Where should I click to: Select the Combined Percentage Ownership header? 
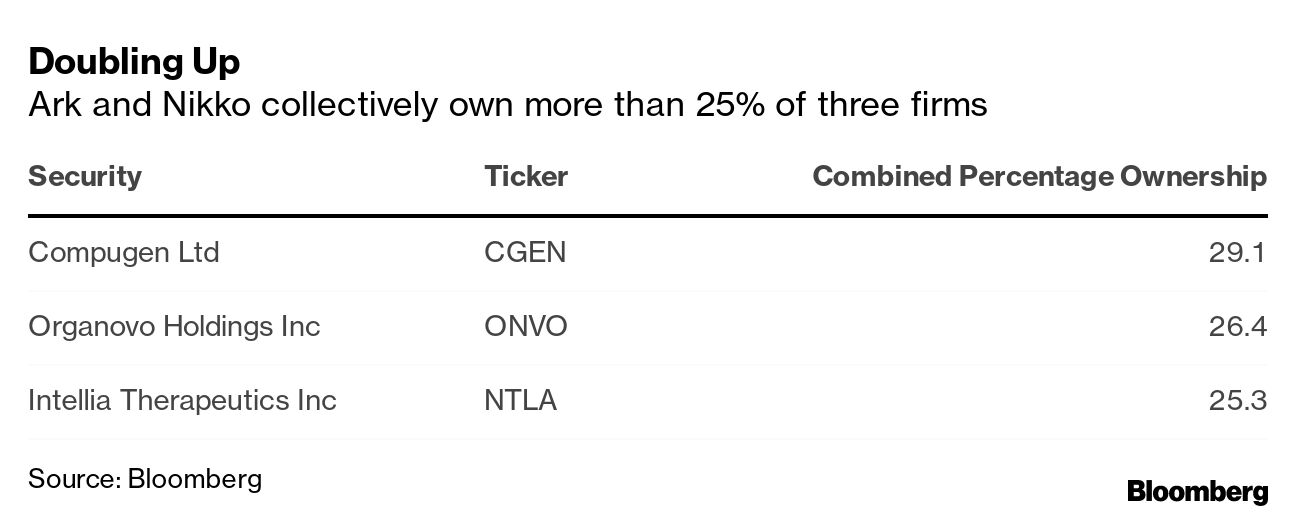(1039, 177)
